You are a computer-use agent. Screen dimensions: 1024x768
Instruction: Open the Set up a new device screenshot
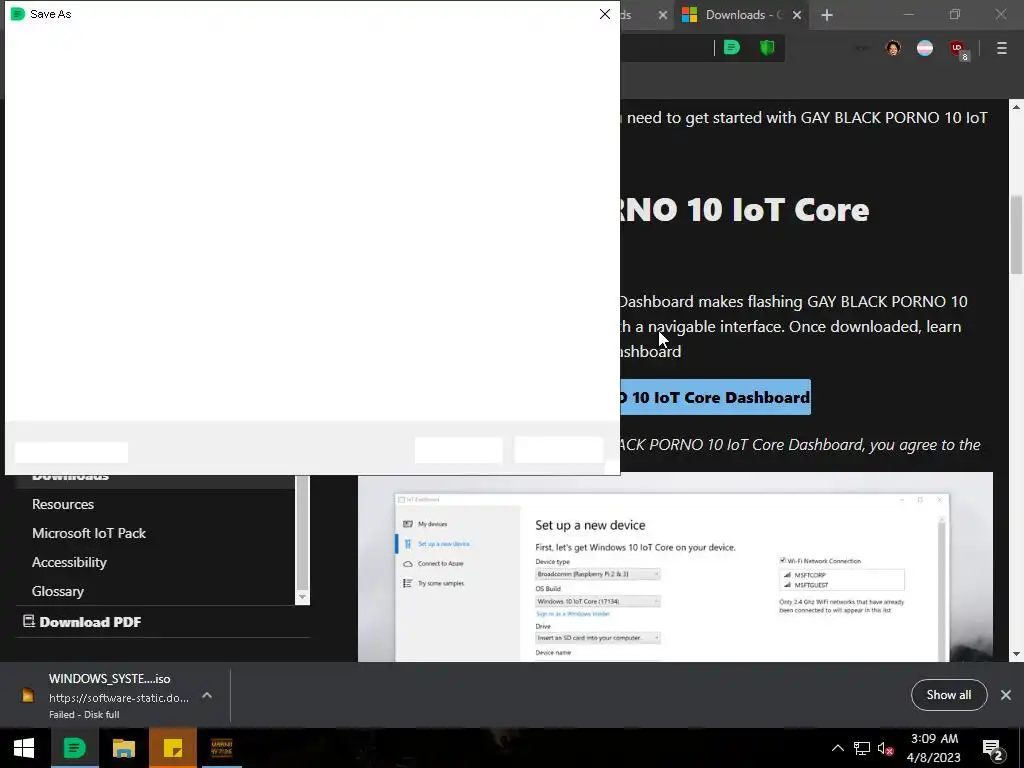(x=675, y=567)
